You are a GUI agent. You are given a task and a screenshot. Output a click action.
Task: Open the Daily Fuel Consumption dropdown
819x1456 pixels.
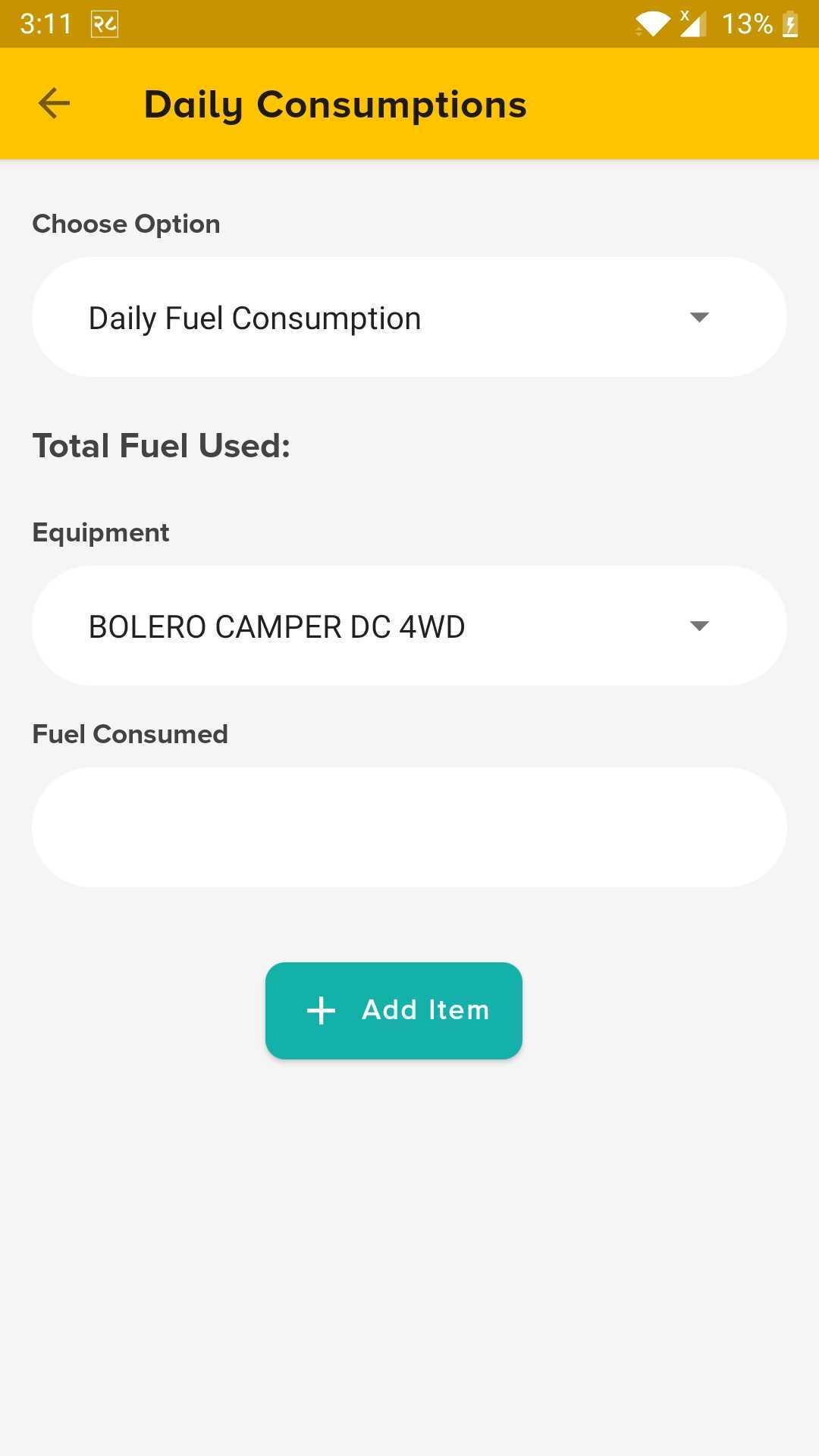409,317
